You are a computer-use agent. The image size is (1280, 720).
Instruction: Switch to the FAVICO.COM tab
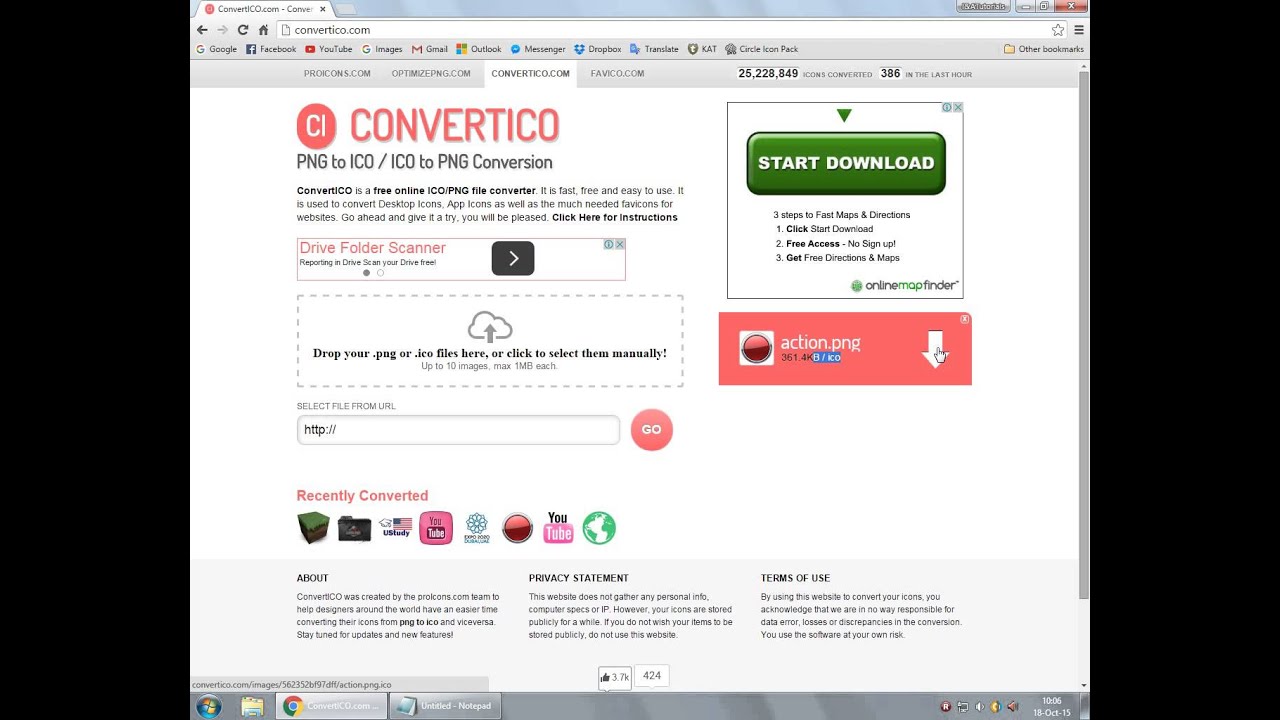[617, 73]
